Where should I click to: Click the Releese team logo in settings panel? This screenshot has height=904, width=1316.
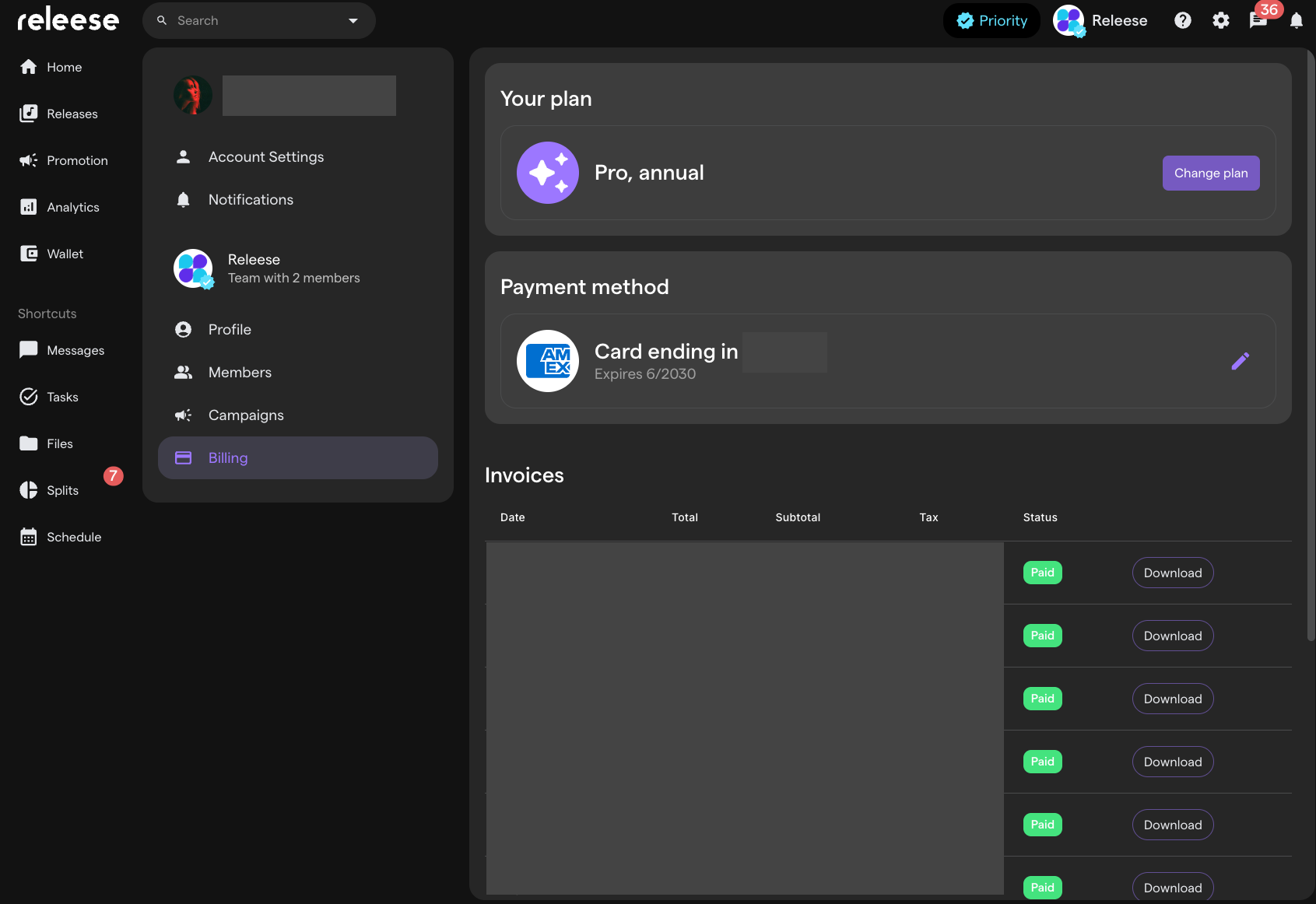point(193,268)
